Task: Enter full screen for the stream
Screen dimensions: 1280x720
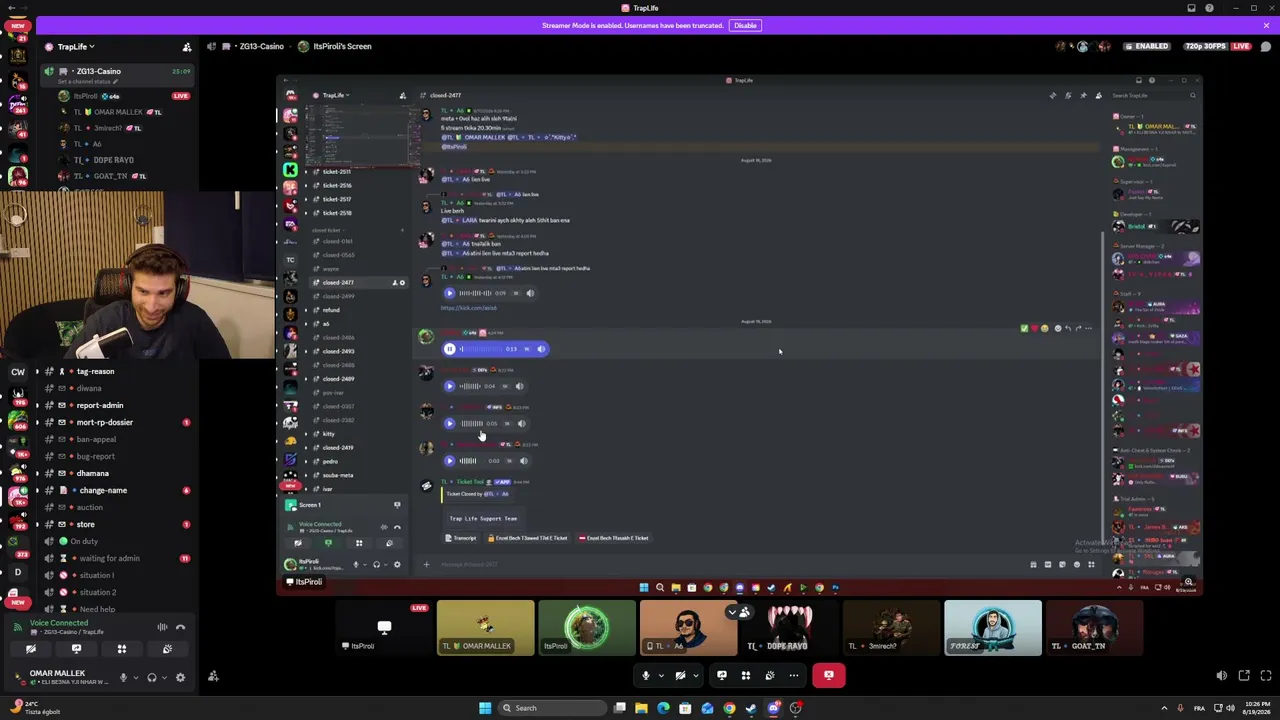Action: click(x=1266, y=676)
